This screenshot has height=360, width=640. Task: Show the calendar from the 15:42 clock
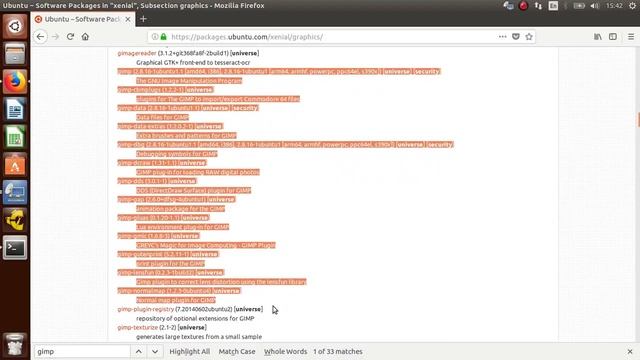(614, 6)
